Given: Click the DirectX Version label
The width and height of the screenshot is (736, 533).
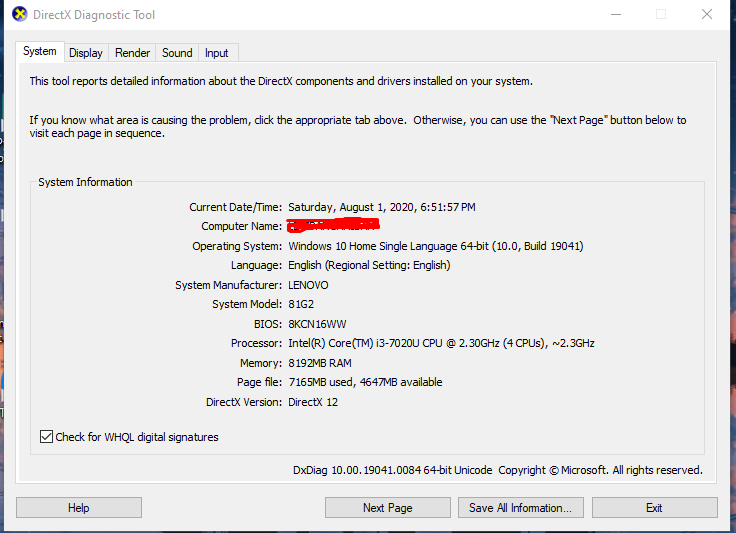Looking at the screenshot, I should tap(244, 402).
